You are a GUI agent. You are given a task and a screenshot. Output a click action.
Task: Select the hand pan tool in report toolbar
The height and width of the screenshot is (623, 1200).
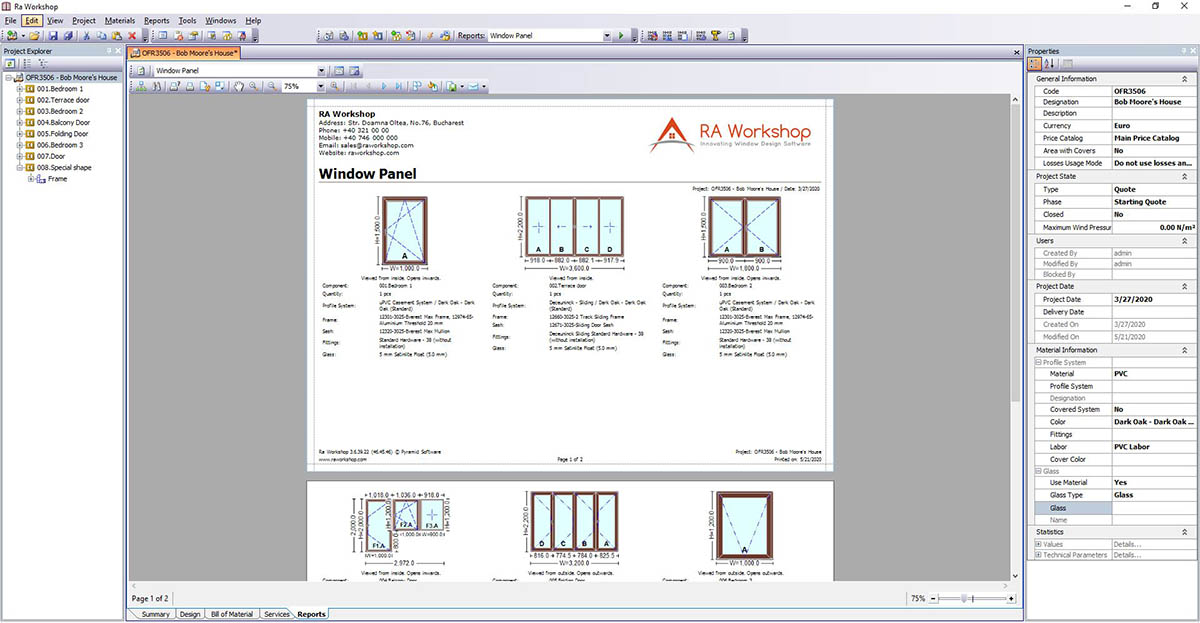(239, 87)
